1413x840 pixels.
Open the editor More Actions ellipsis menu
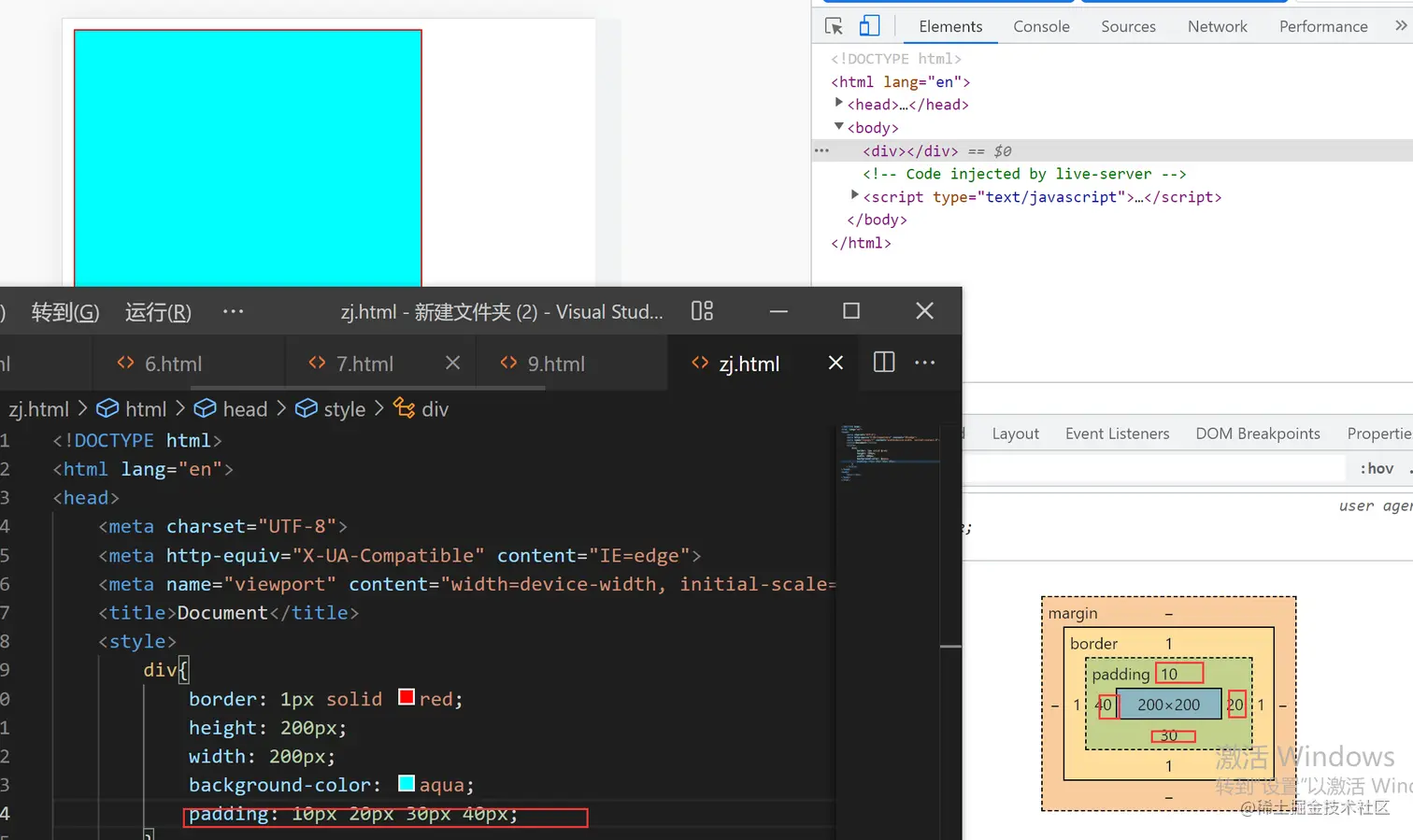click(924, 363)
